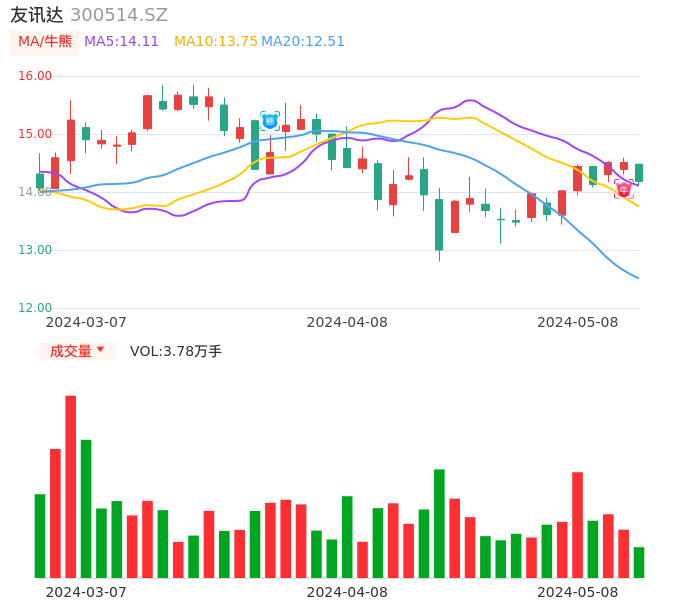Click the red bull marker icon
The height and width of the screenshot is (606, 686).
tap(624, 189)
